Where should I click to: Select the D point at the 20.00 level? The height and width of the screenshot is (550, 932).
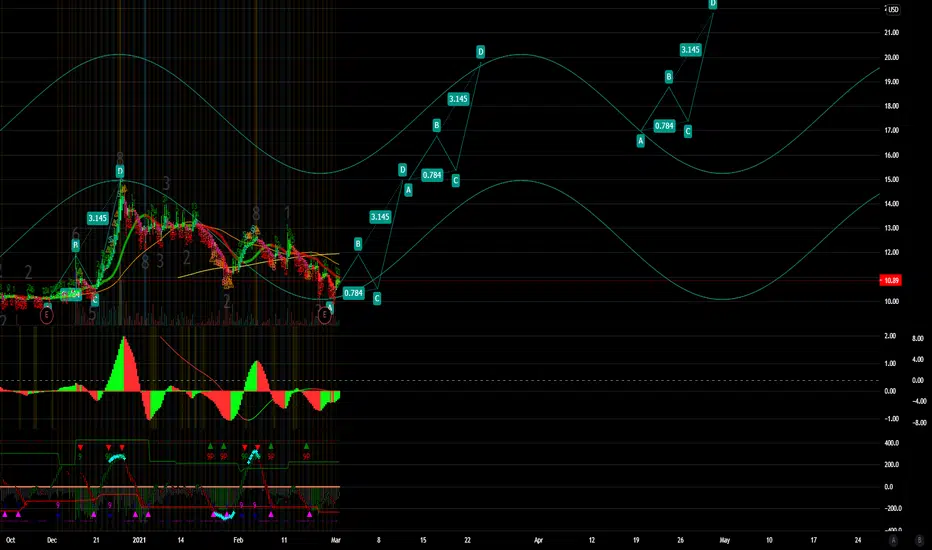[480, 52]
